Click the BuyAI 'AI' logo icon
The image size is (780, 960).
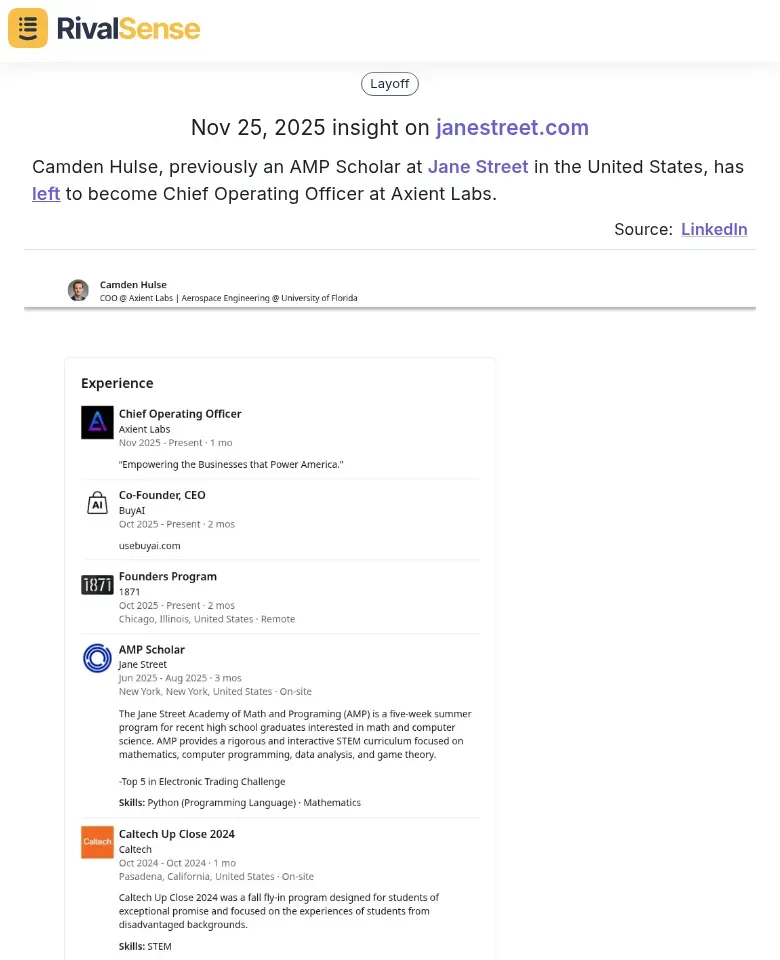97,503
